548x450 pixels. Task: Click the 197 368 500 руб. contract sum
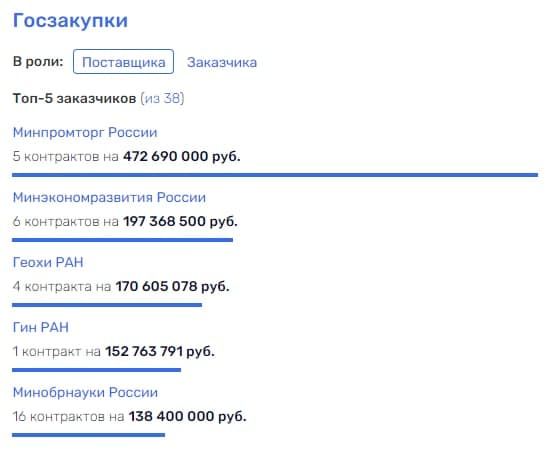[180, 221]
